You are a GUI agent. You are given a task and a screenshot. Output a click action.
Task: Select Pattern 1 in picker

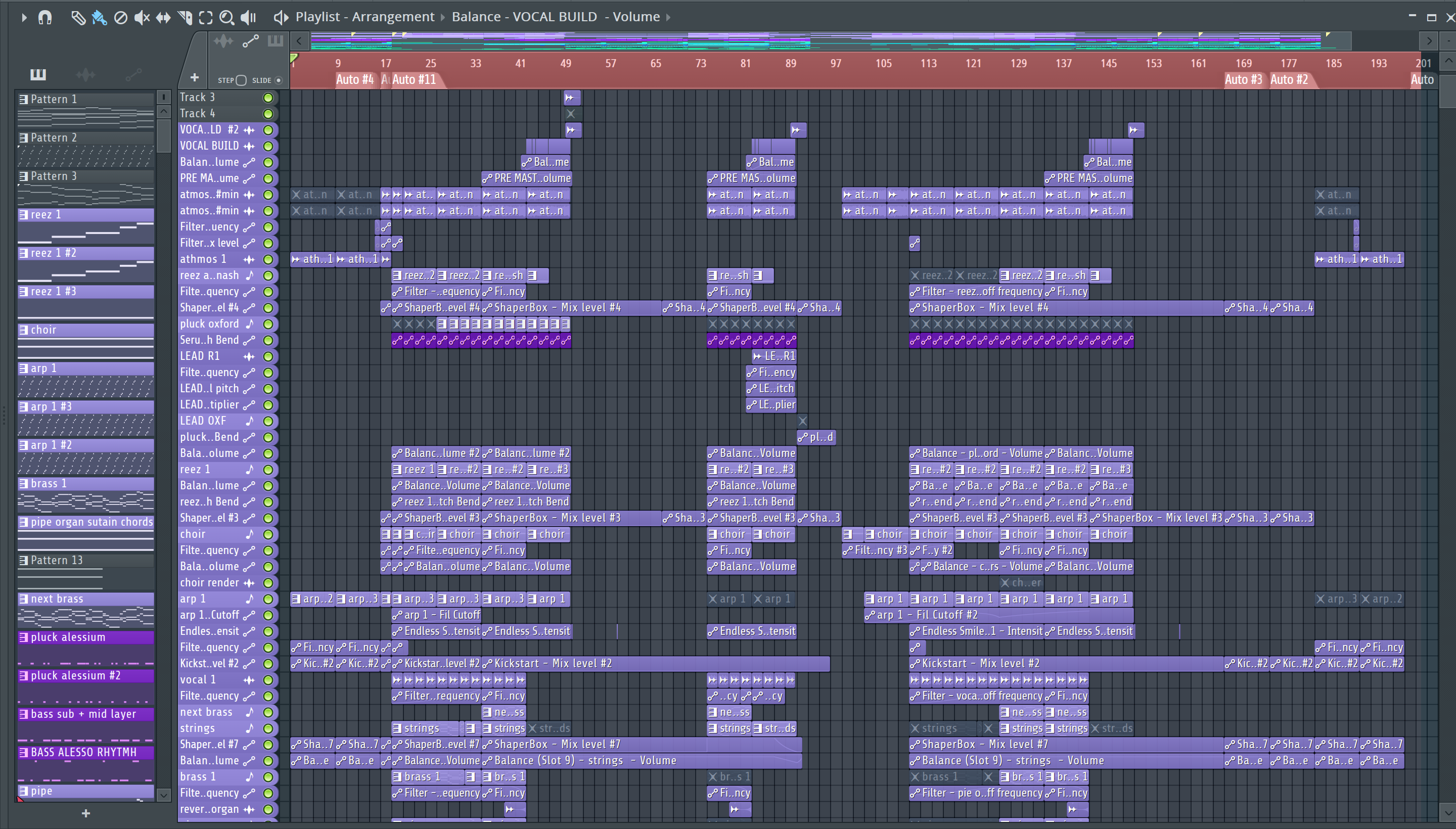86,99
